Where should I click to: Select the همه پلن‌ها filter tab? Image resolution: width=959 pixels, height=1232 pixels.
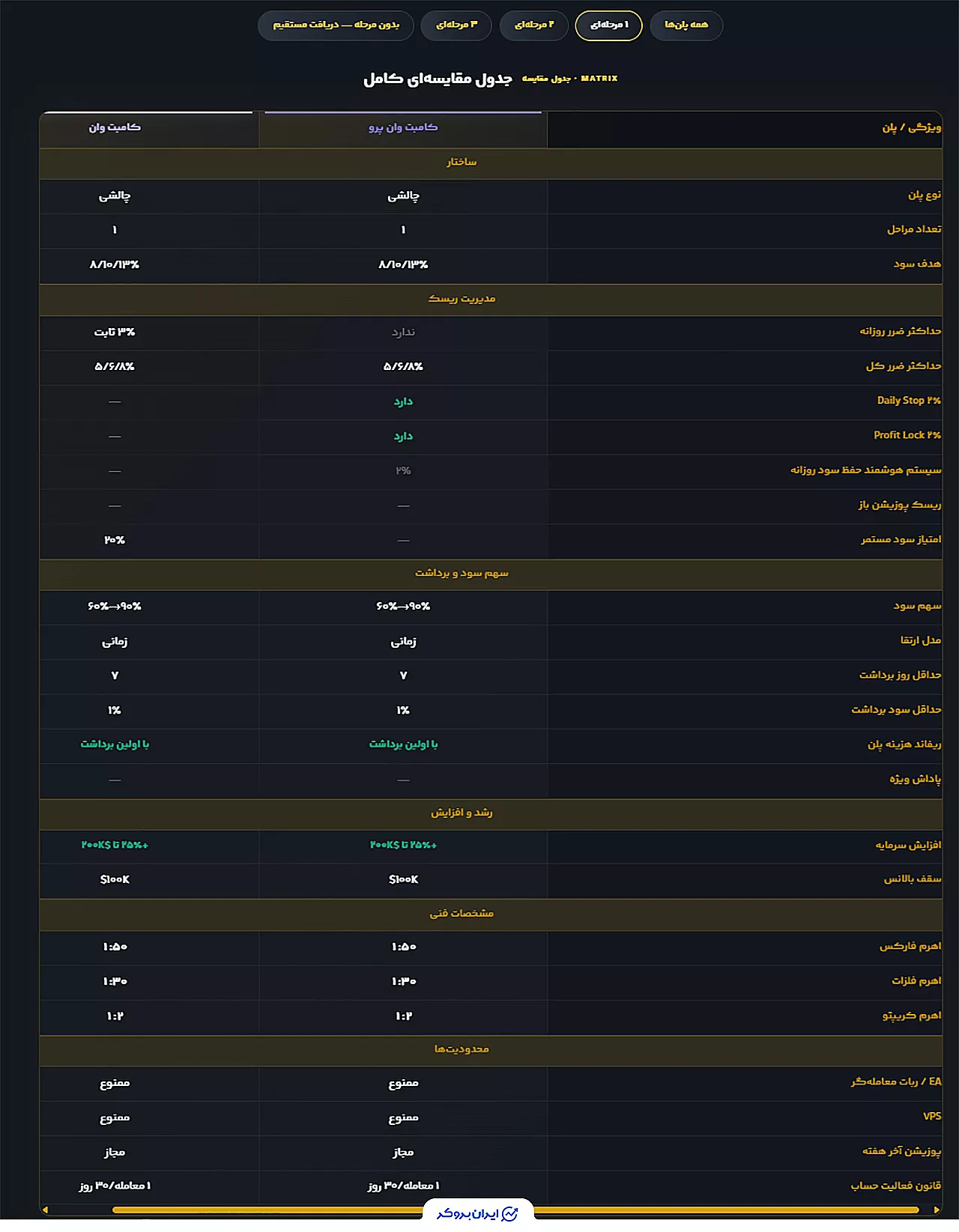[686, 25]
